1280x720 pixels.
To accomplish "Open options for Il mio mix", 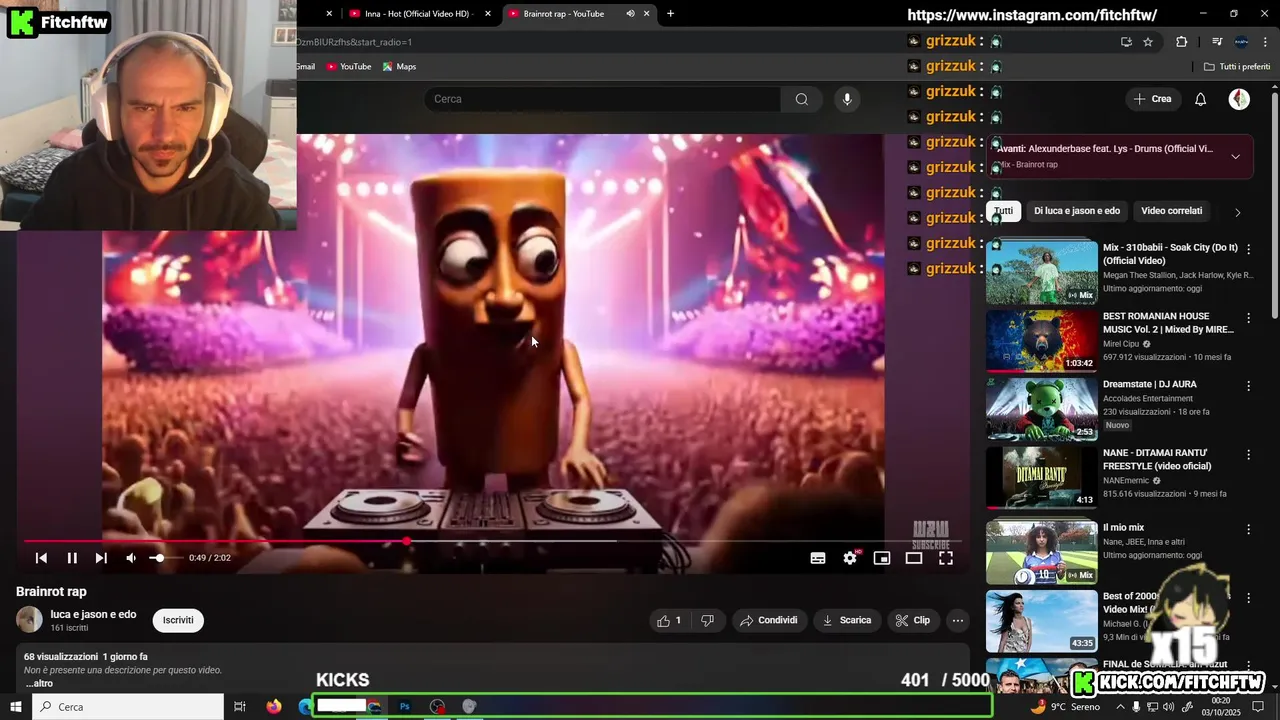I will [x=1248, y=529].
